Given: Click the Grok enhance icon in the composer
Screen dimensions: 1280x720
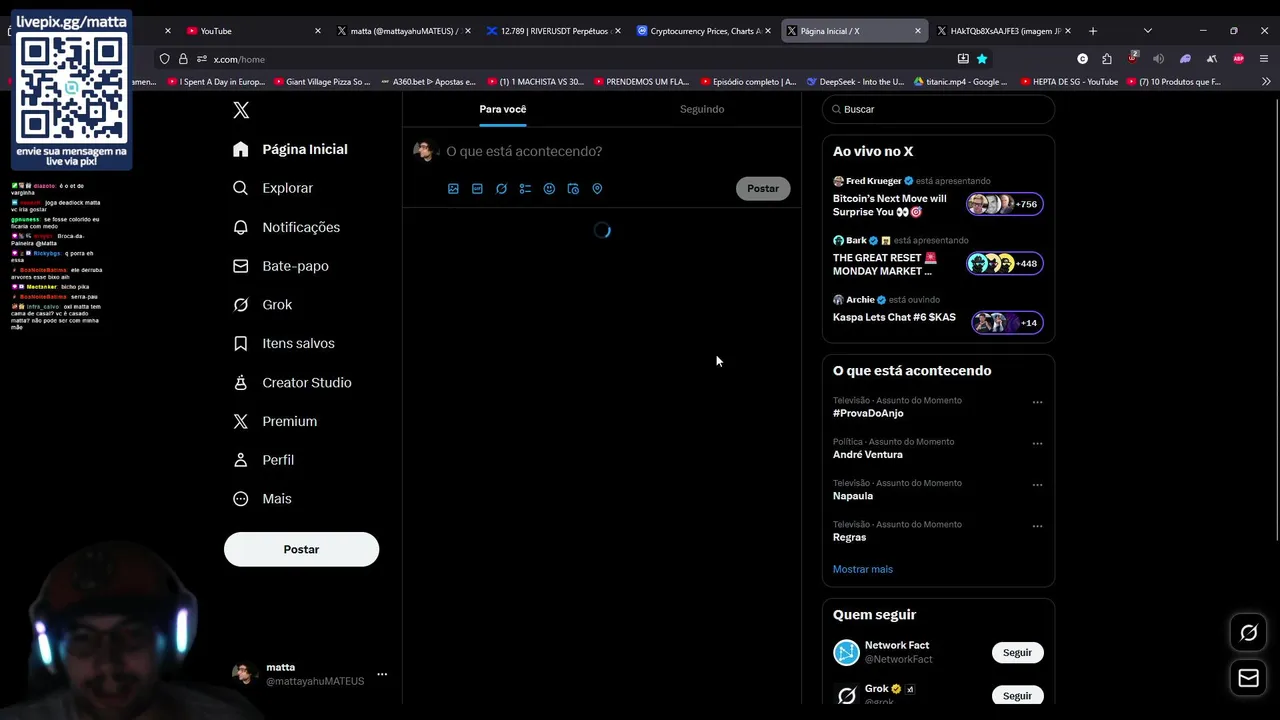Looking at the screenshot, I should click(x=501, y=188).
